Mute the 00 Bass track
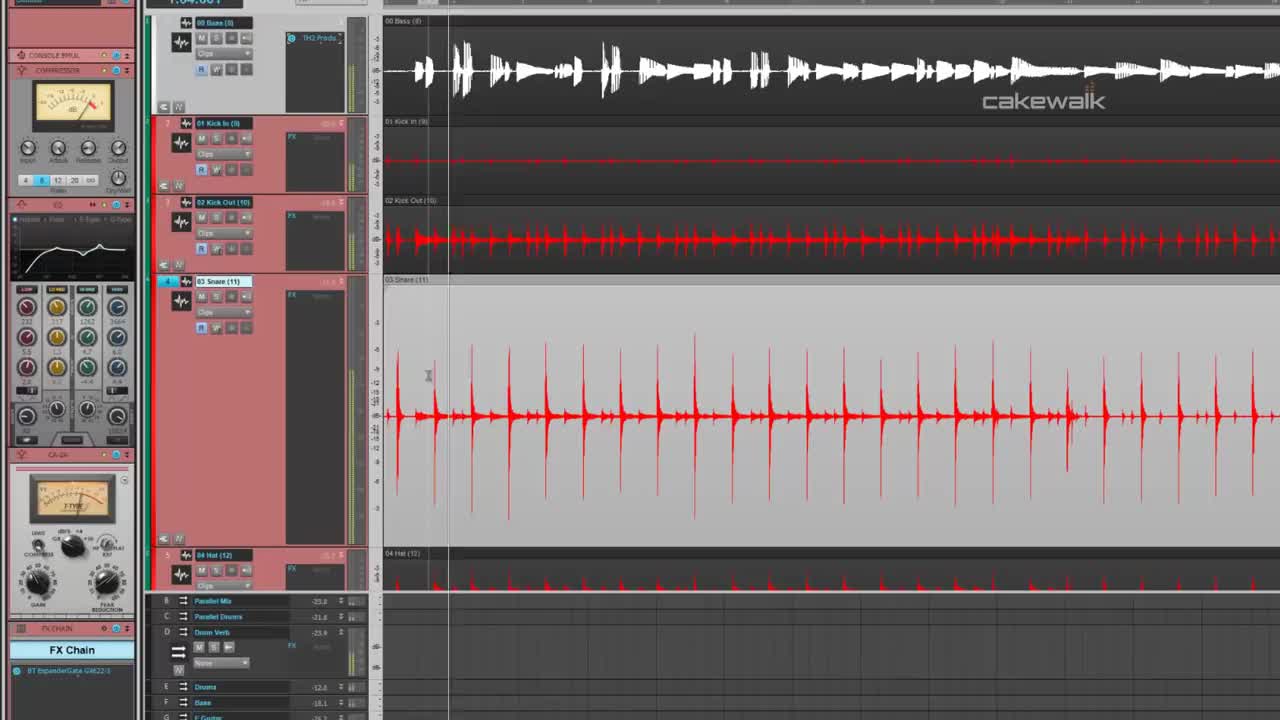Image resolution: width=1280 pixels, height=720 pixels. tap(201, 38)
